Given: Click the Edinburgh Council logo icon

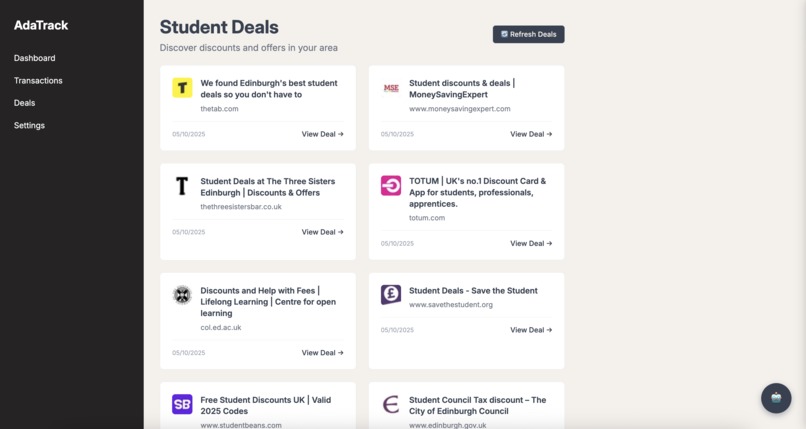Looking at the screenshot, I should point(391,404).
